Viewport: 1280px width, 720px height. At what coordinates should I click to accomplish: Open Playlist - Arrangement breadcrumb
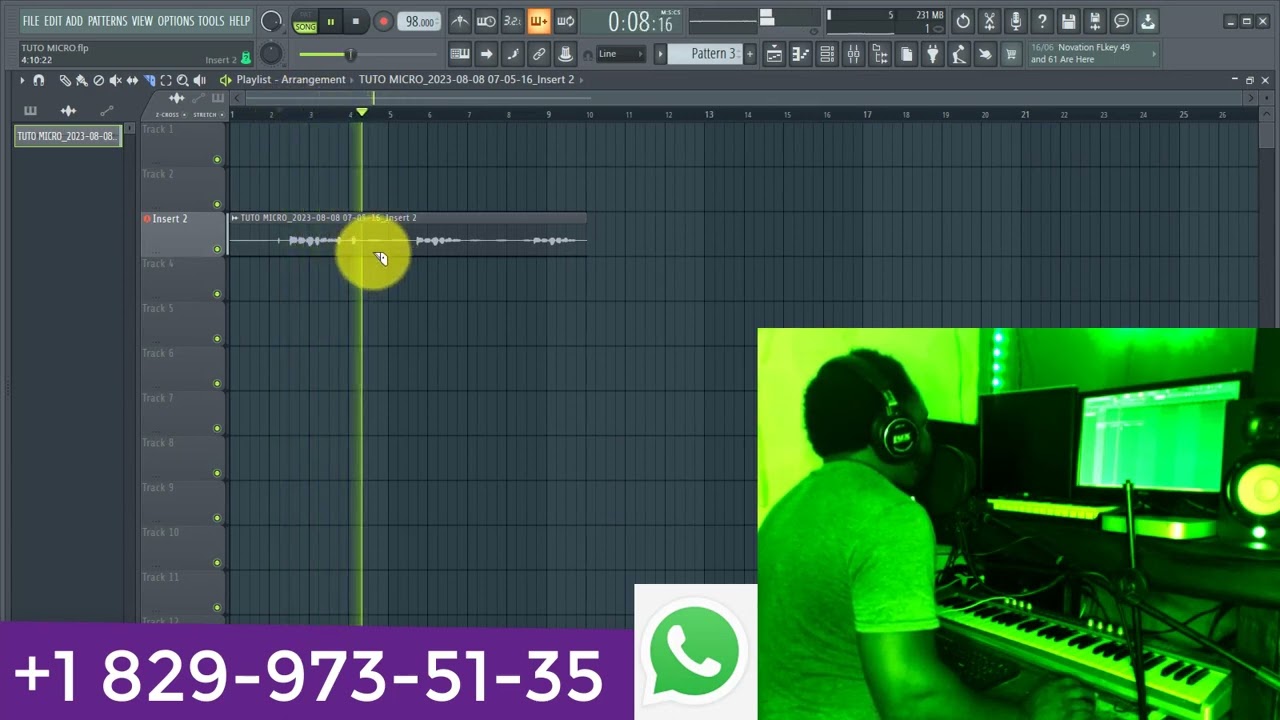tap(290, 79)
